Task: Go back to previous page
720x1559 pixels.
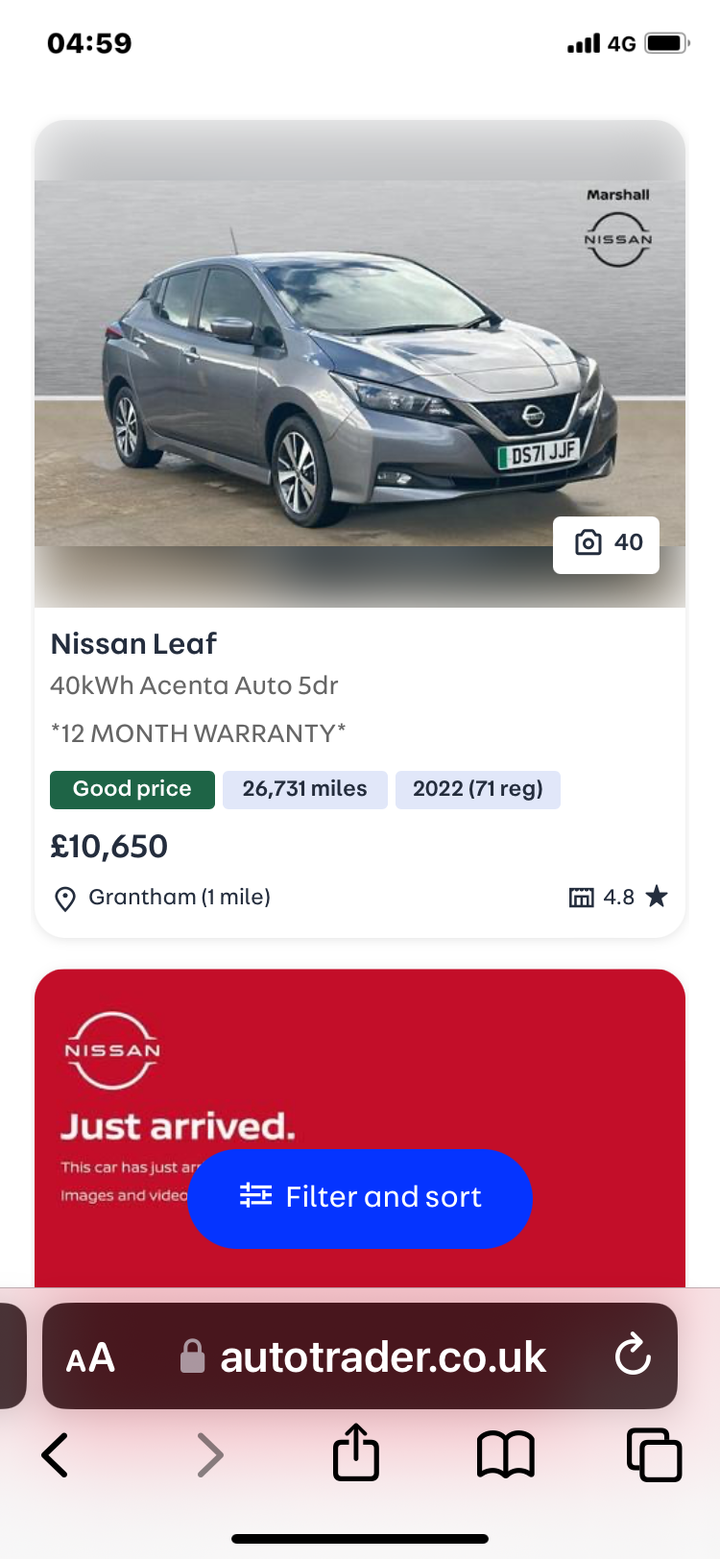Action: (x=56, y=1454)
